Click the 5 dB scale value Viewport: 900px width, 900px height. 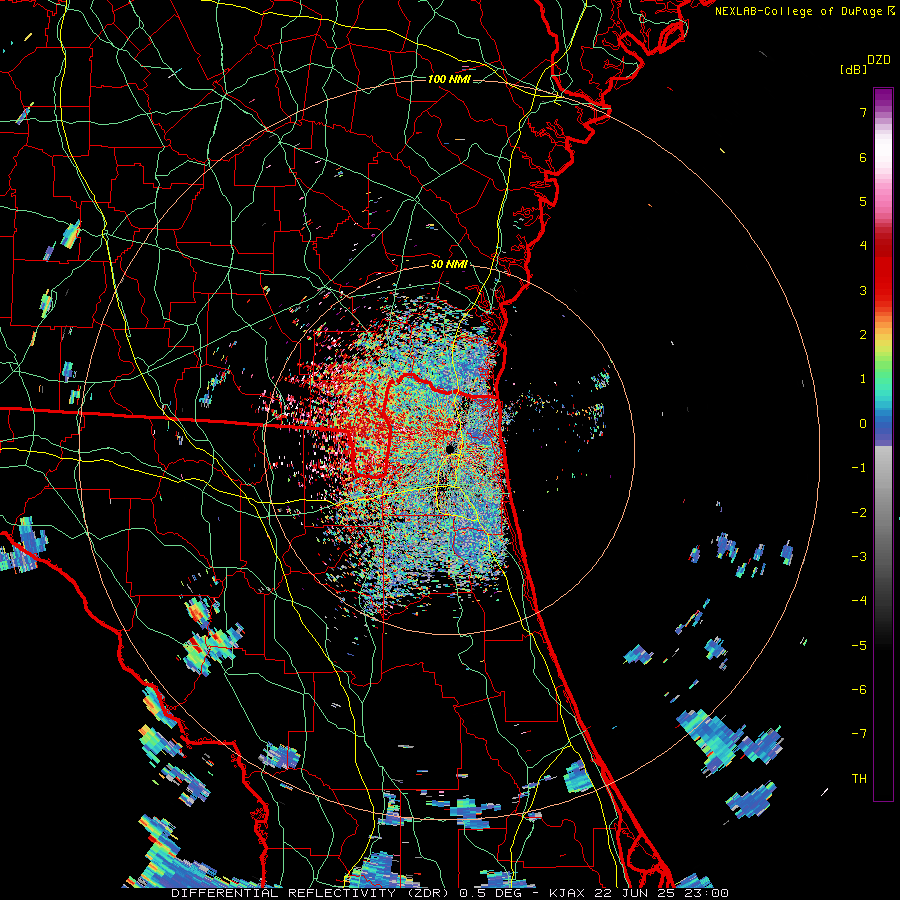(x=863, y=201)
